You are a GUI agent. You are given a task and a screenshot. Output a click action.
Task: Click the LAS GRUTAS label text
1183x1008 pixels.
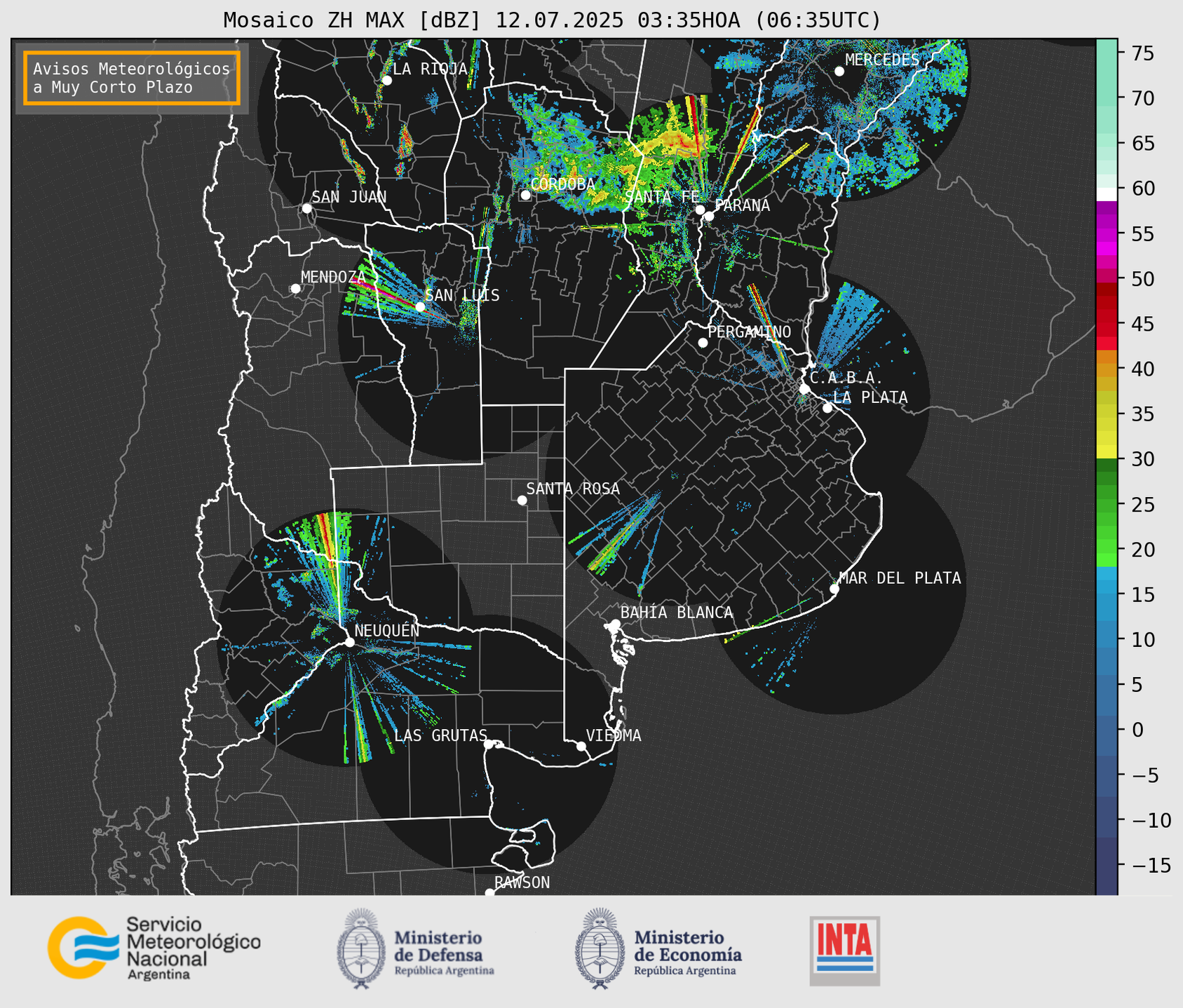(440, 735)
